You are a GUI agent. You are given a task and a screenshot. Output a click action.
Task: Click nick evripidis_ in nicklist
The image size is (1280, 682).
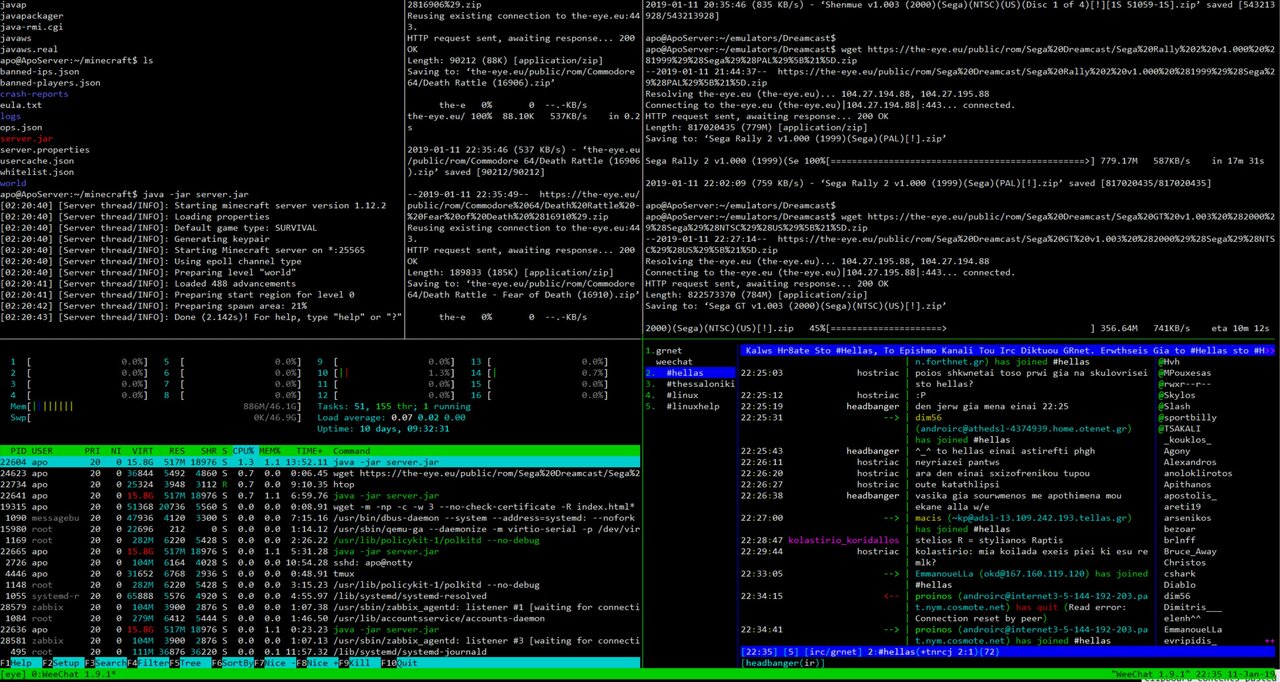point(1192,640)
